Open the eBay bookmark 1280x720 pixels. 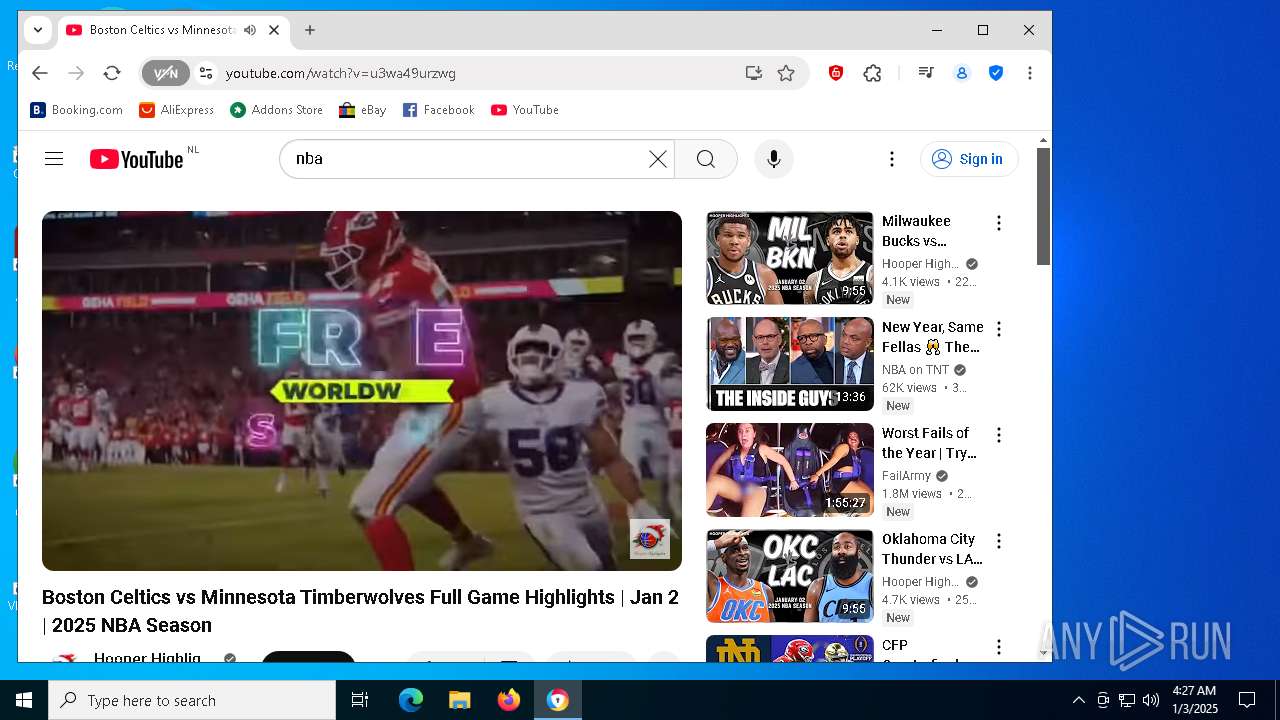click(x=363, y=110)
